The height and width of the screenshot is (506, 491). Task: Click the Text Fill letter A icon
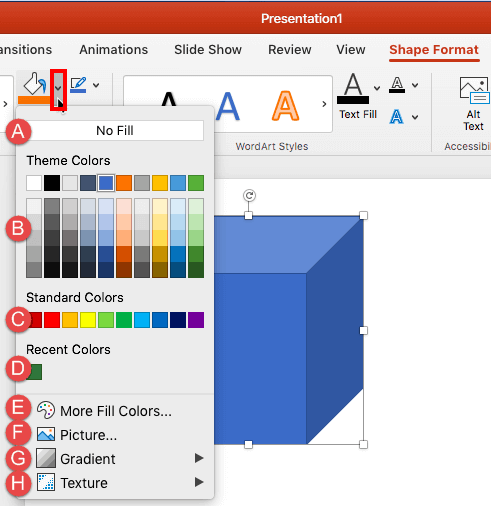[353, 89]
